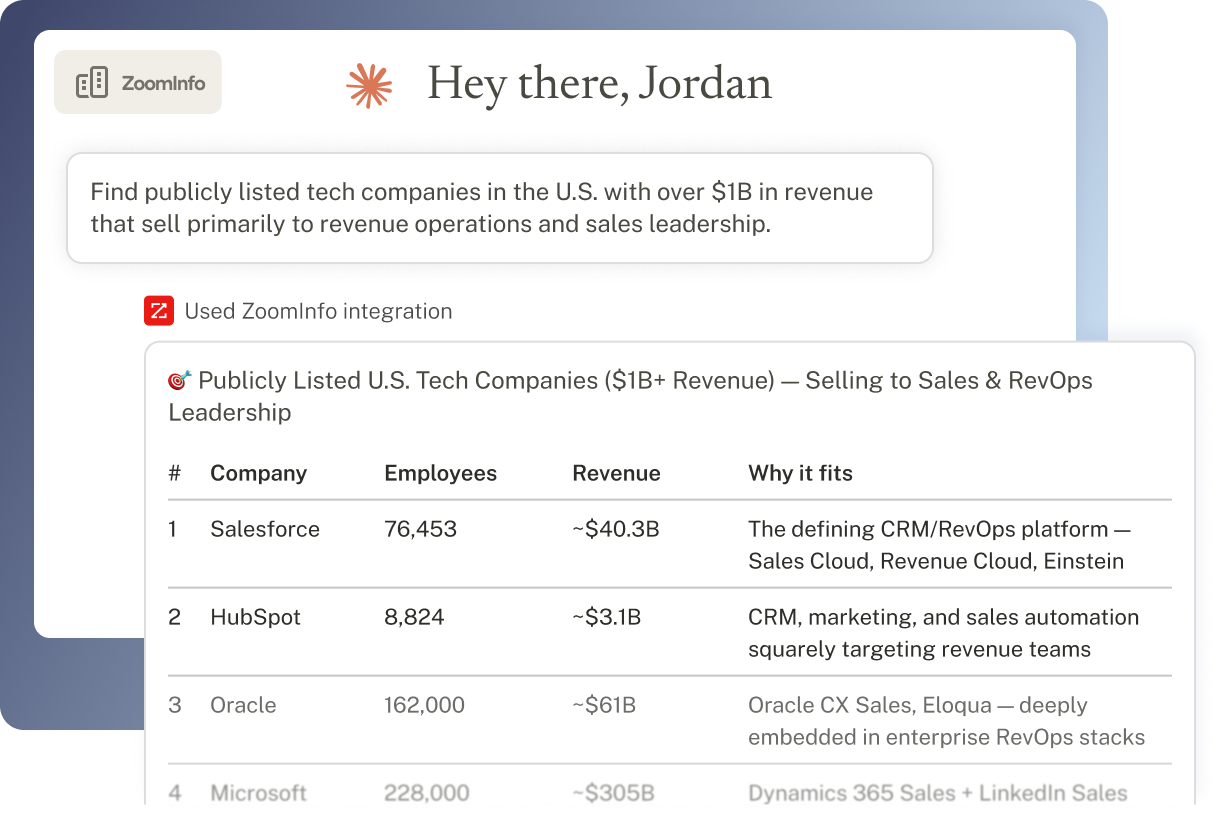Select the Microsoft company name
1216x832 pixels.
coord(258,793)
